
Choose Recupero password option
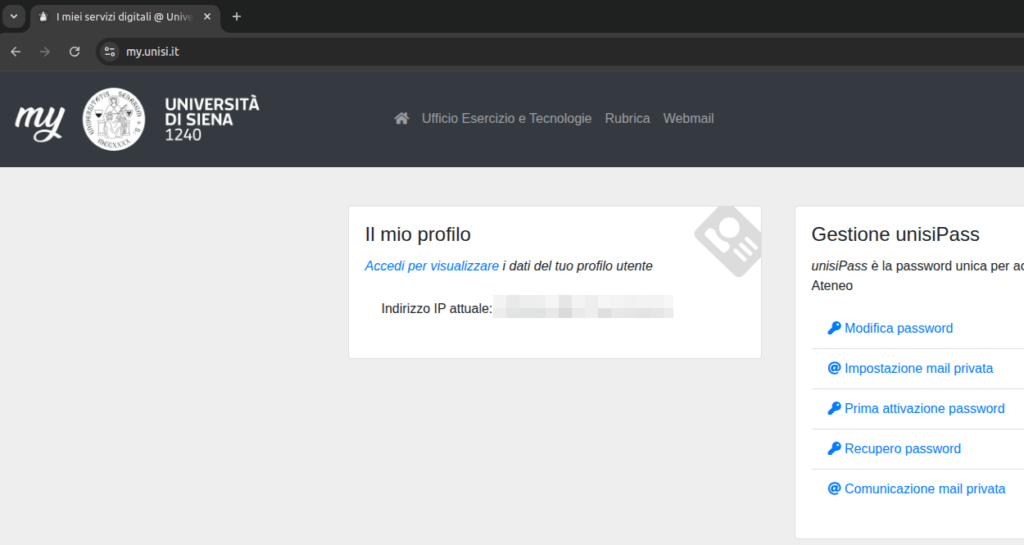[x=902, y=449]
